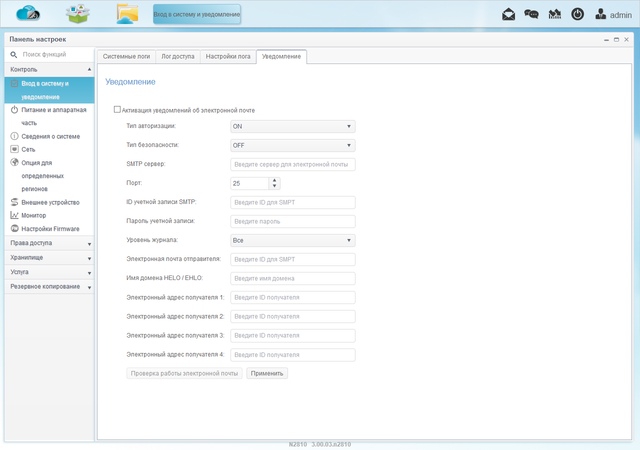Expand the Услуга section
640x450 pixels.
tap(49, 272)
